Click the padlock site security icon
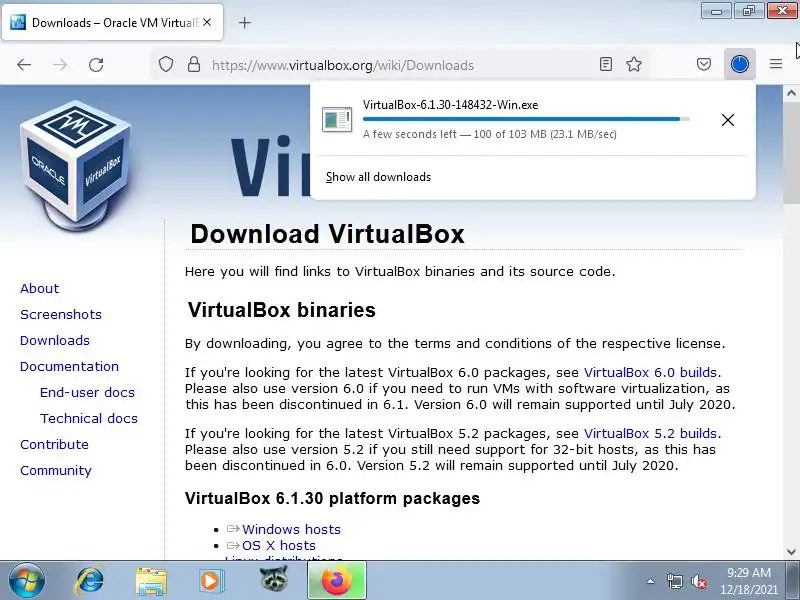Viewport: 800px width, 600px height. (x=194, y=65)
